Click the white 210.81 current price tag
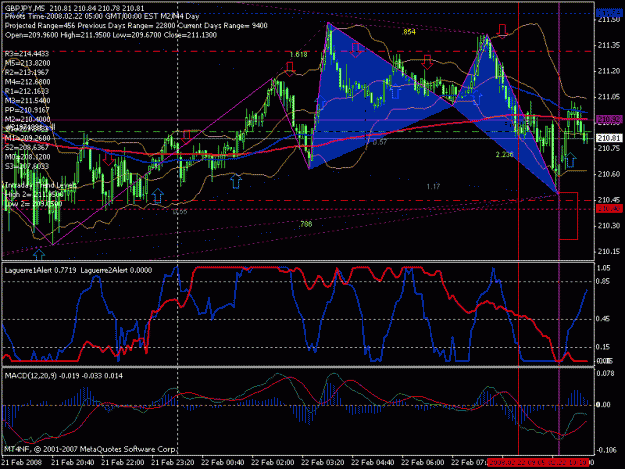The height and width of the screenshot is (469, 625). tap(609, 138)
